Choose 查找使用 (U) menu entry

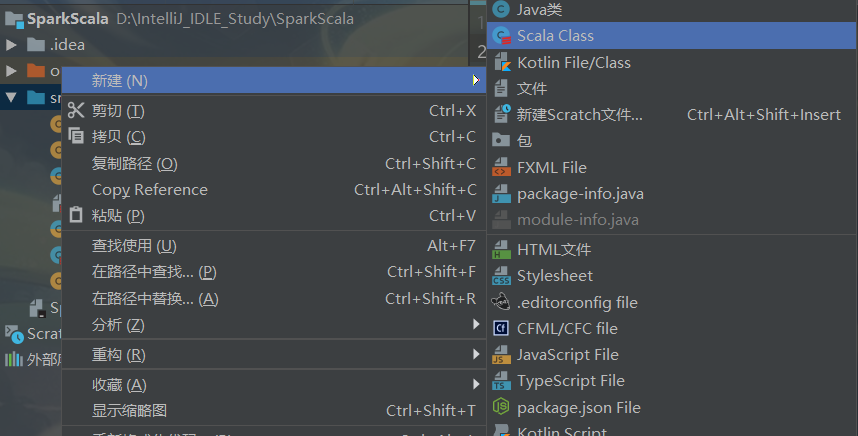point(274,246)
